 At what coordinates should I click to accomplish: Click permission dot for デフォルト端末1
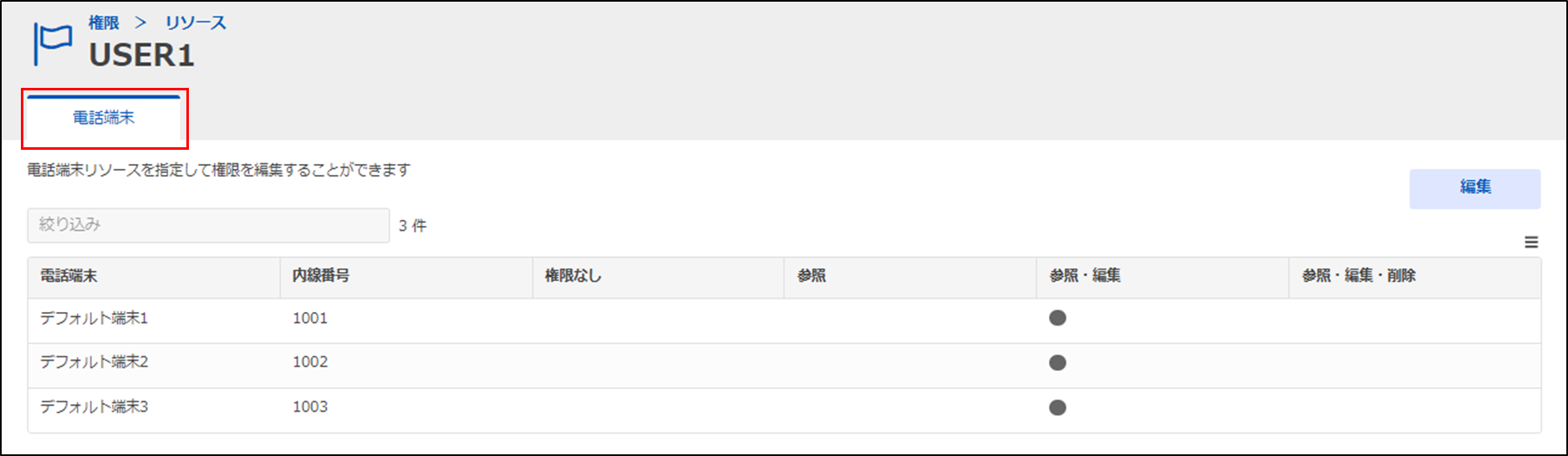(1057, 318)
